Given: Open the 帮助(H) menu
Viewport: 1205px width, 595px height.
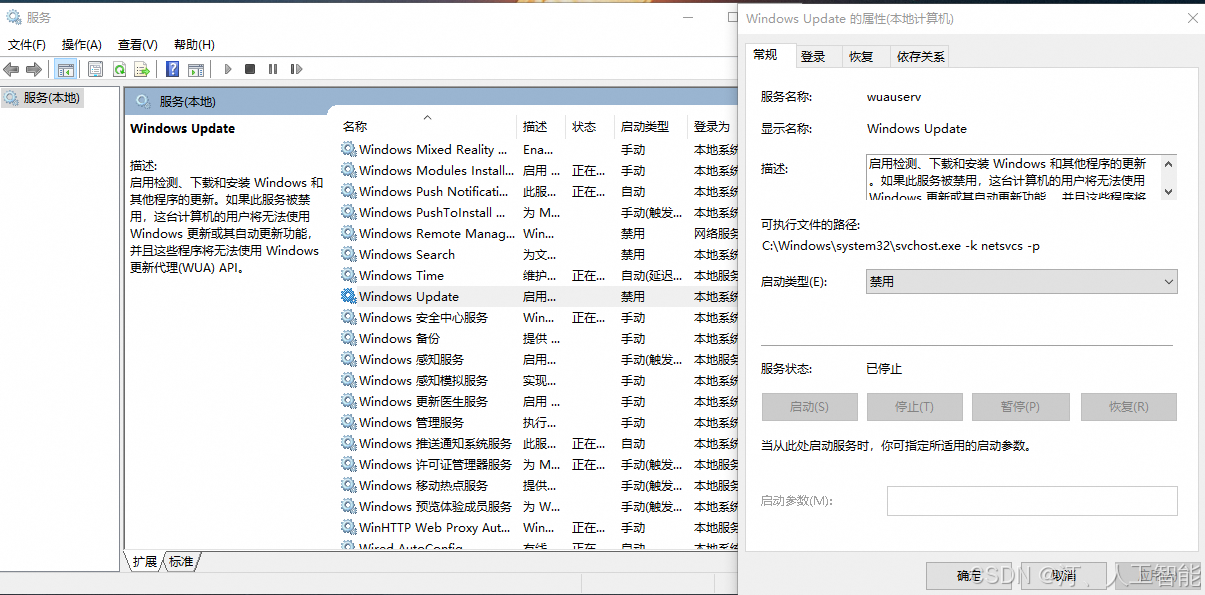Looking at the screenshot, I should tap(194, 44).
